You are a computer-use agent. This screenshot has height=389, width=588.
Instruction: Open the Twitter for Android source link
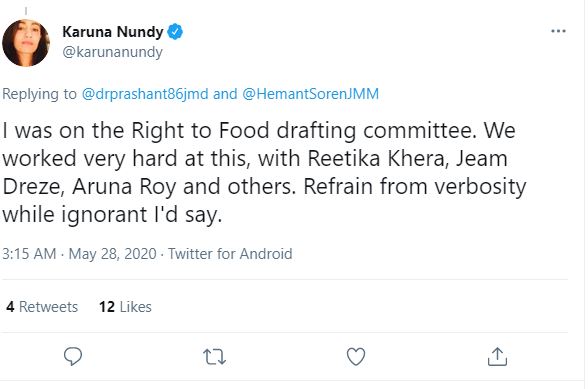pyautogui.click(x=230, y=254)
